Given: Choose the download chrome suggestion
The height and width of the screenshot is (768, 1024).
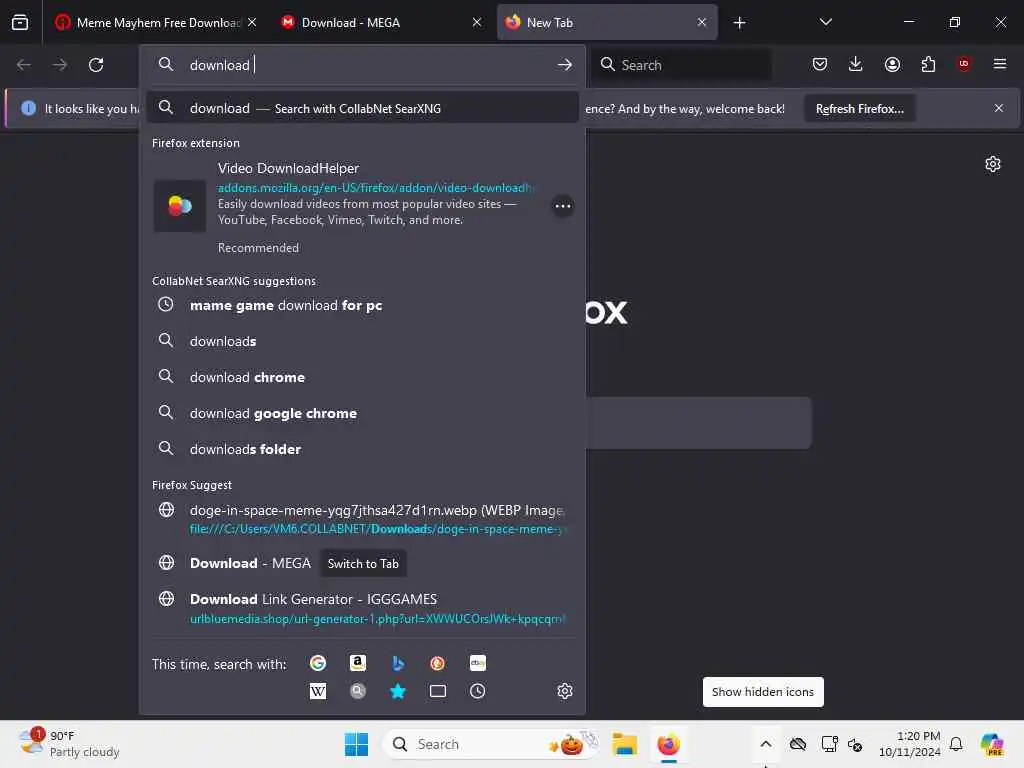Looking at the screenshot, I should click(x=362, y=377).
